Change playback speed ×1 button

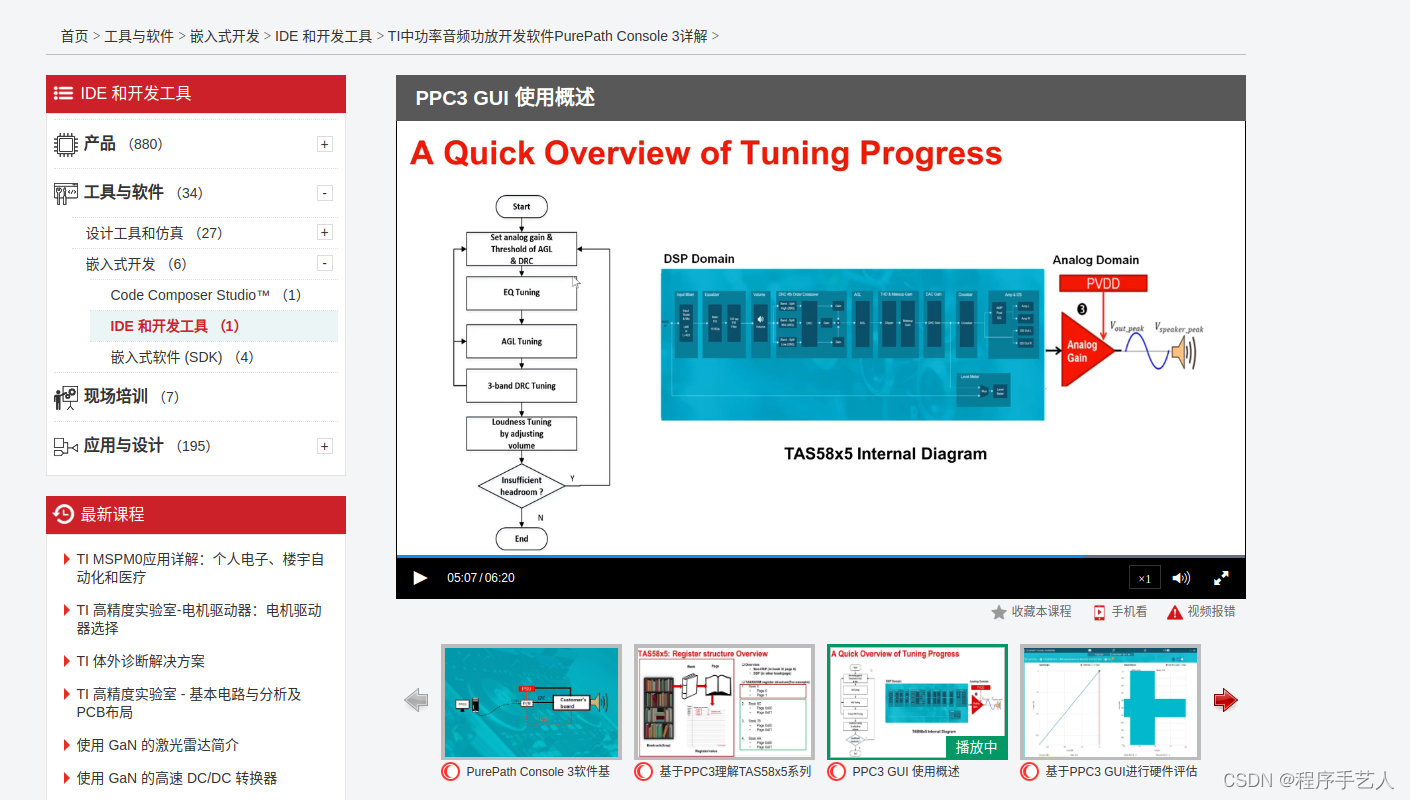[1144, 578]
